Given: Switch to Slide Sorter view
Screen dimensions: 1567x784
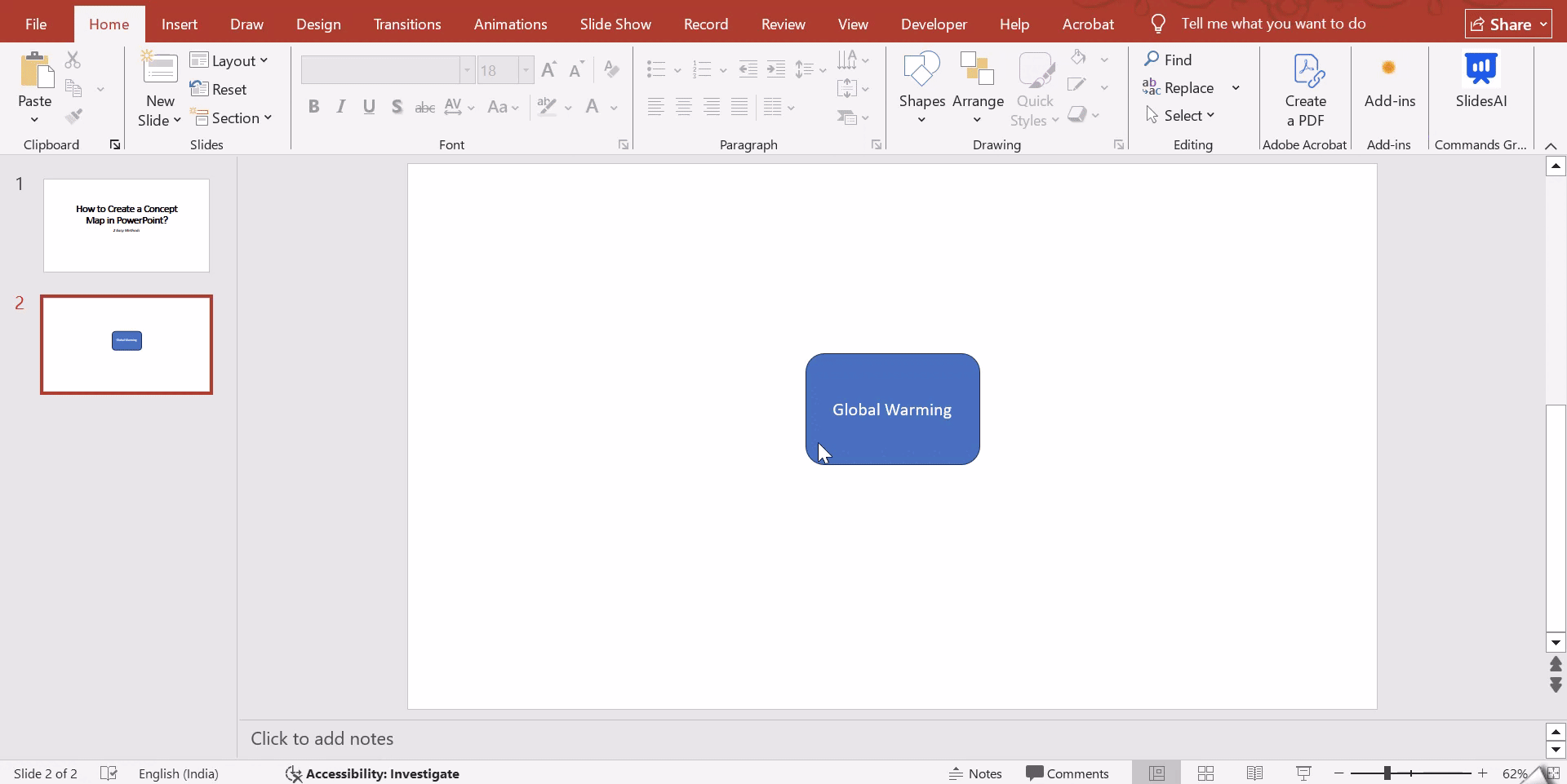Looking at the screenshot, I should (x=1206, y=773).
